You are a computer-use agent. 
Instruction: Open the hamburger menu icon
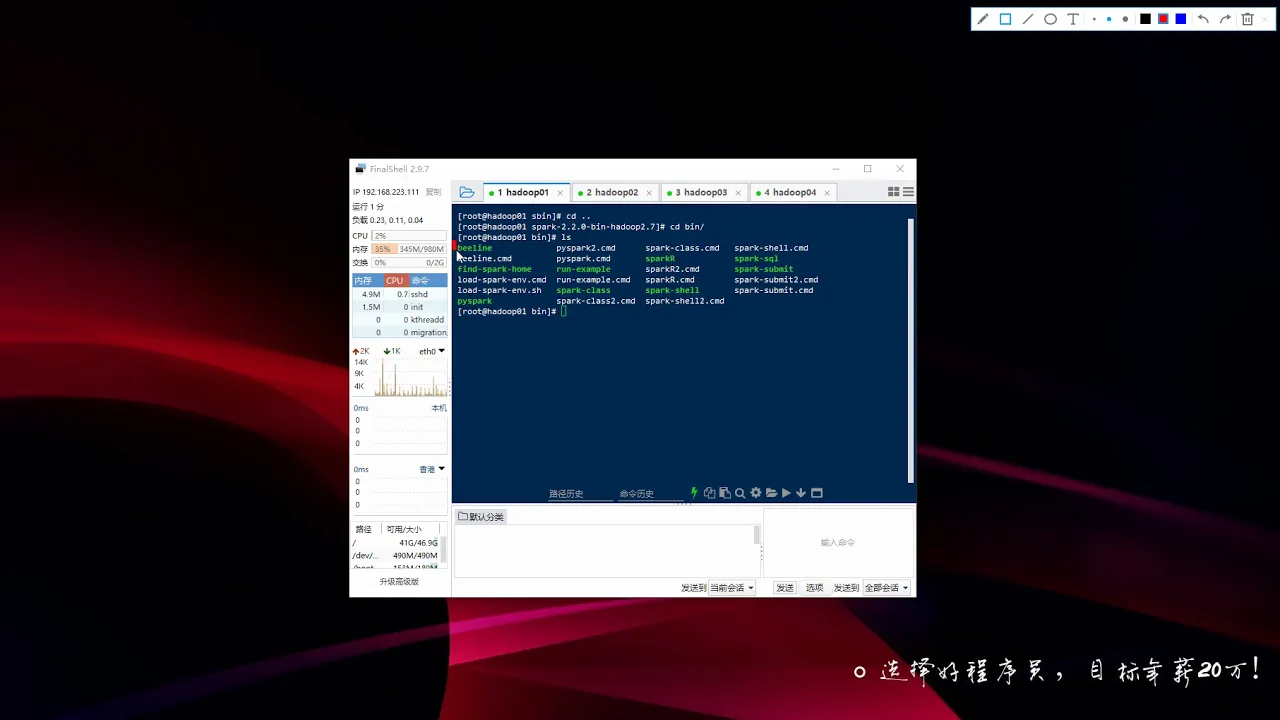click(x=908, y=192)
